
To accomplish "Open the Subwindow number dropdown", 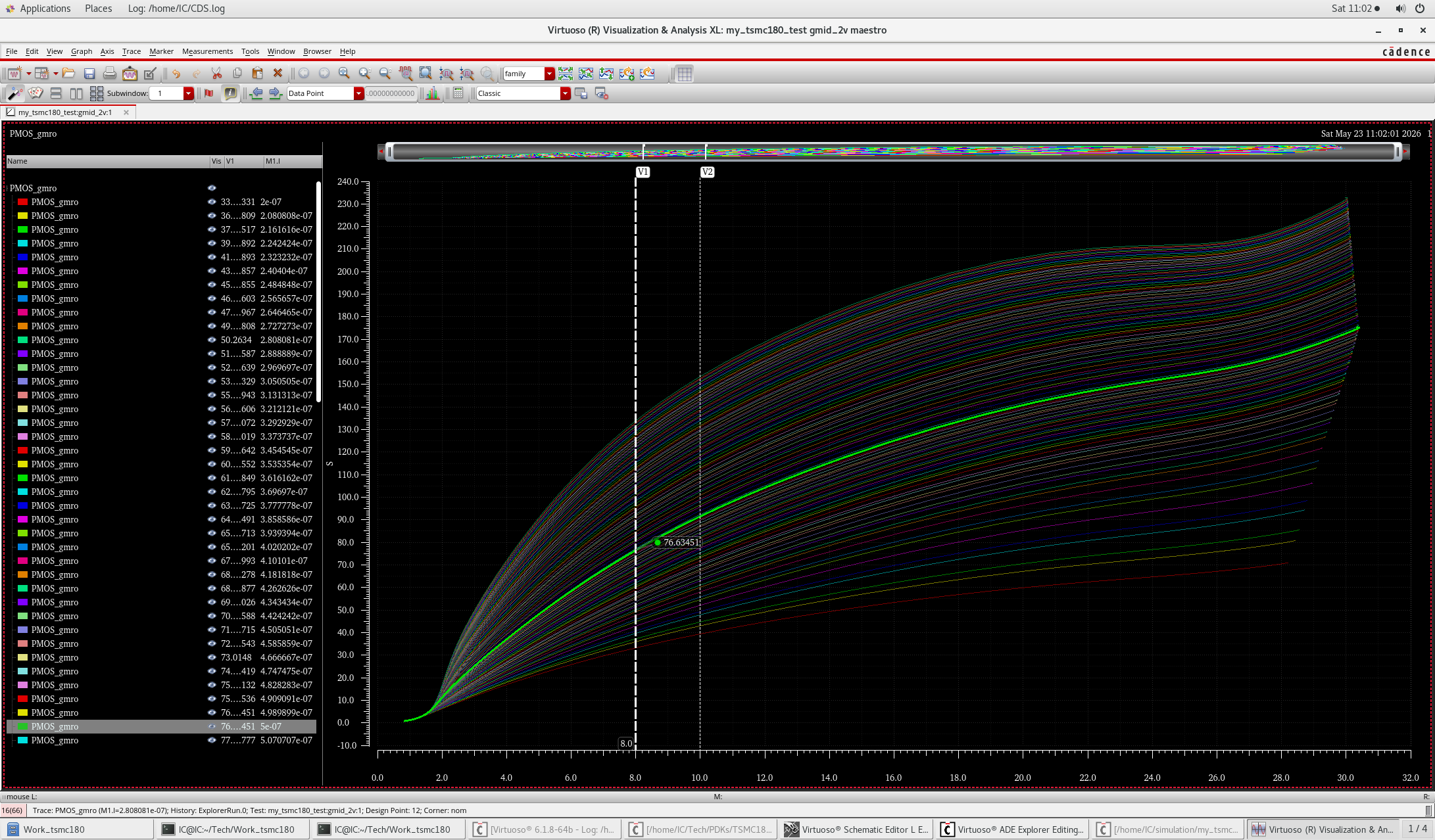I will 188,93.
